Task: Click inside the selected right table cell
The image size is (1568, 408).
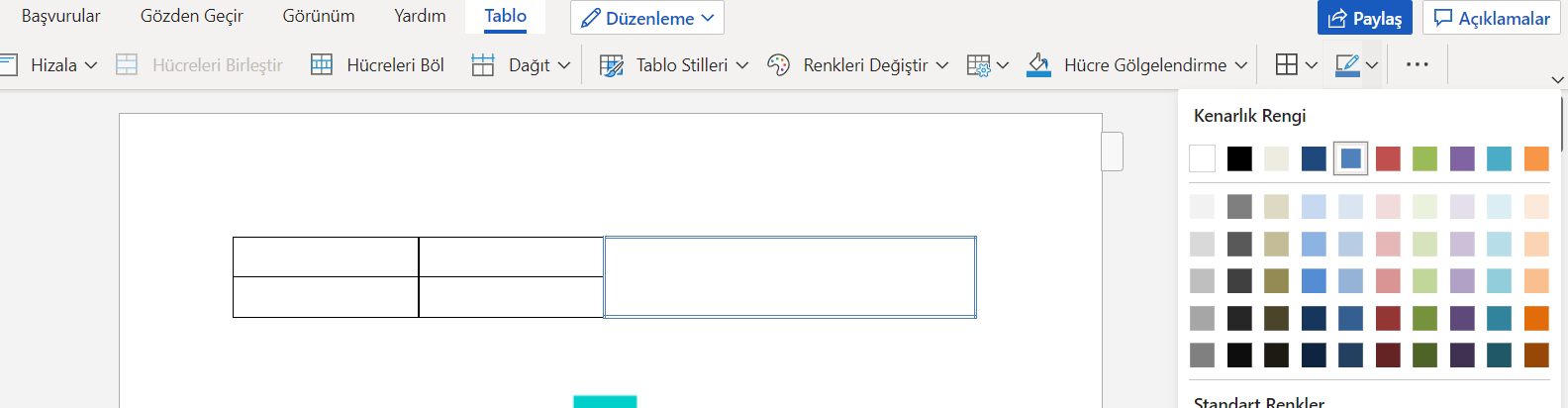Action: (x=790, y=277)
